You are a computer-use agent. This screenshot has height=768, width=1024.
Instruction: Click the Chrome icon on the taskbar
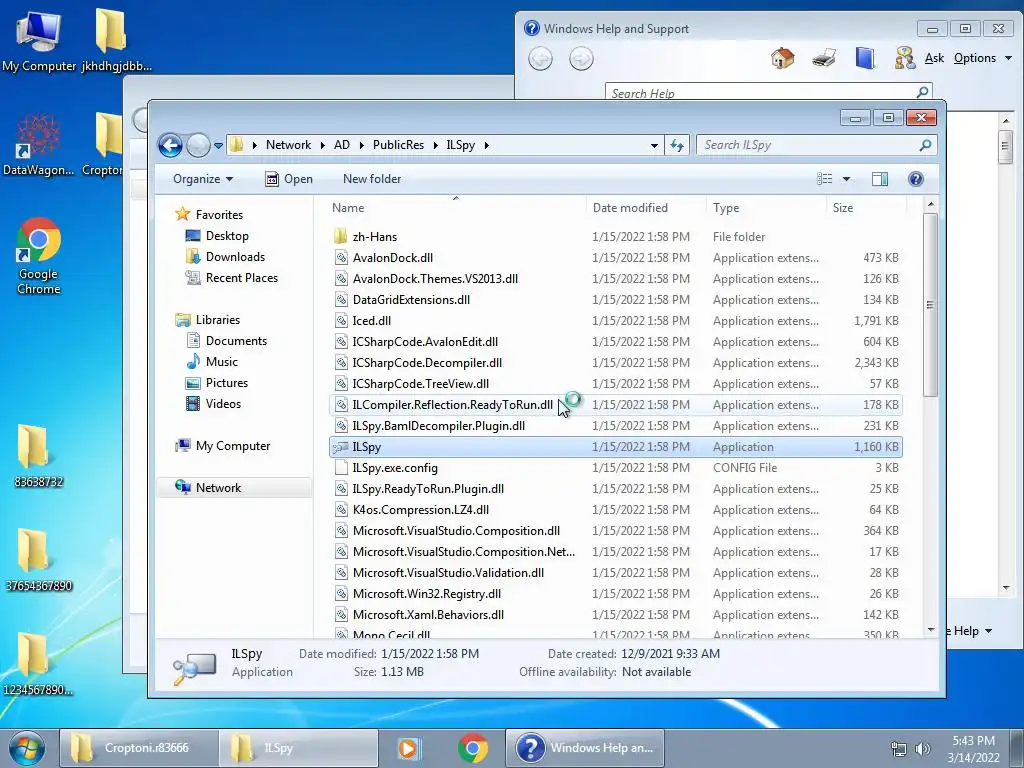pos(473,748)
